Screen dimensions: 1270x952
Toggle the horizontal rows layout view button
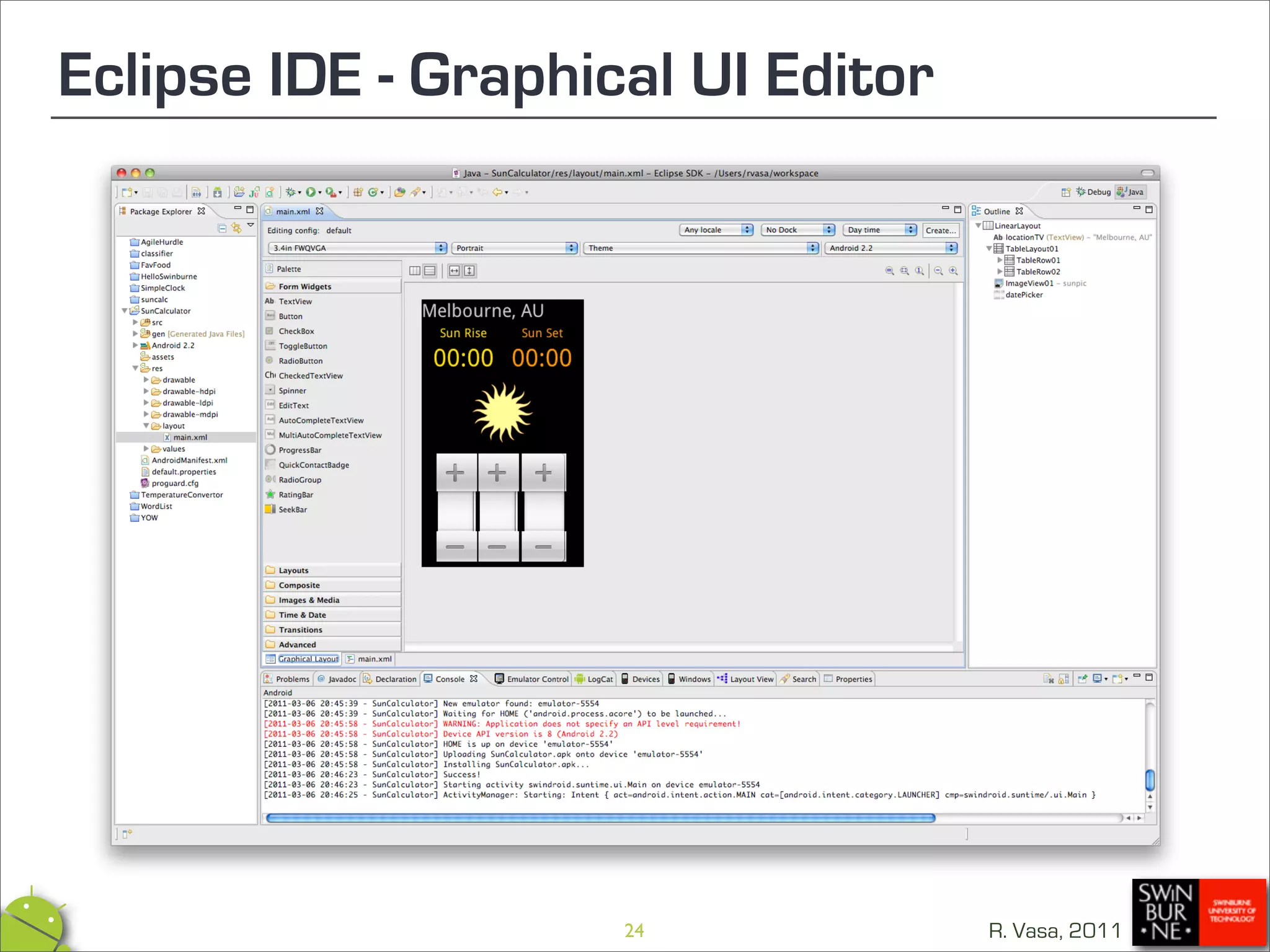coord(430,271)
